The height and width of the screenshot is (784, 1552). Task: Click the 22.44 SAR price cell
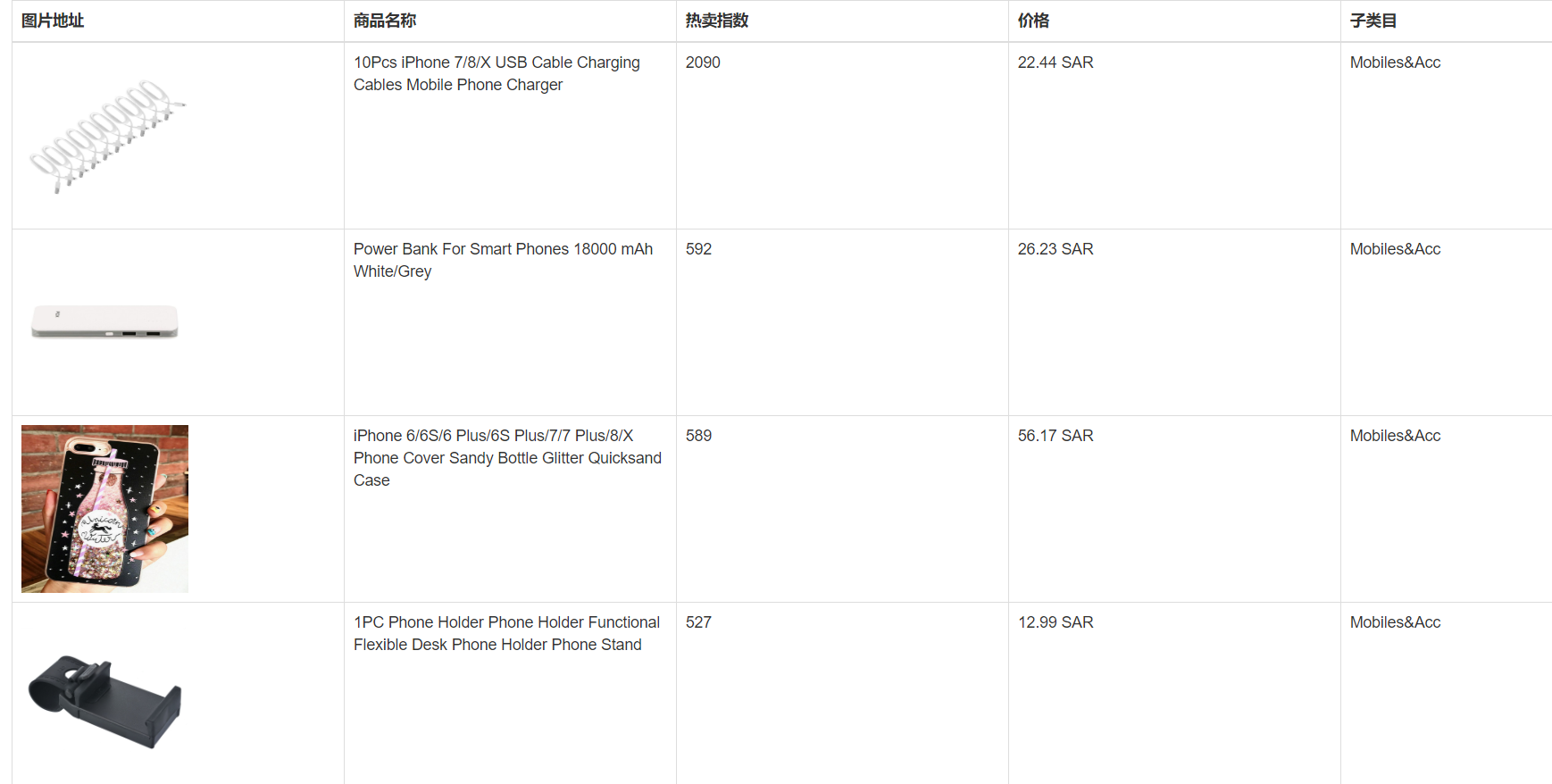click(1056, 63)
